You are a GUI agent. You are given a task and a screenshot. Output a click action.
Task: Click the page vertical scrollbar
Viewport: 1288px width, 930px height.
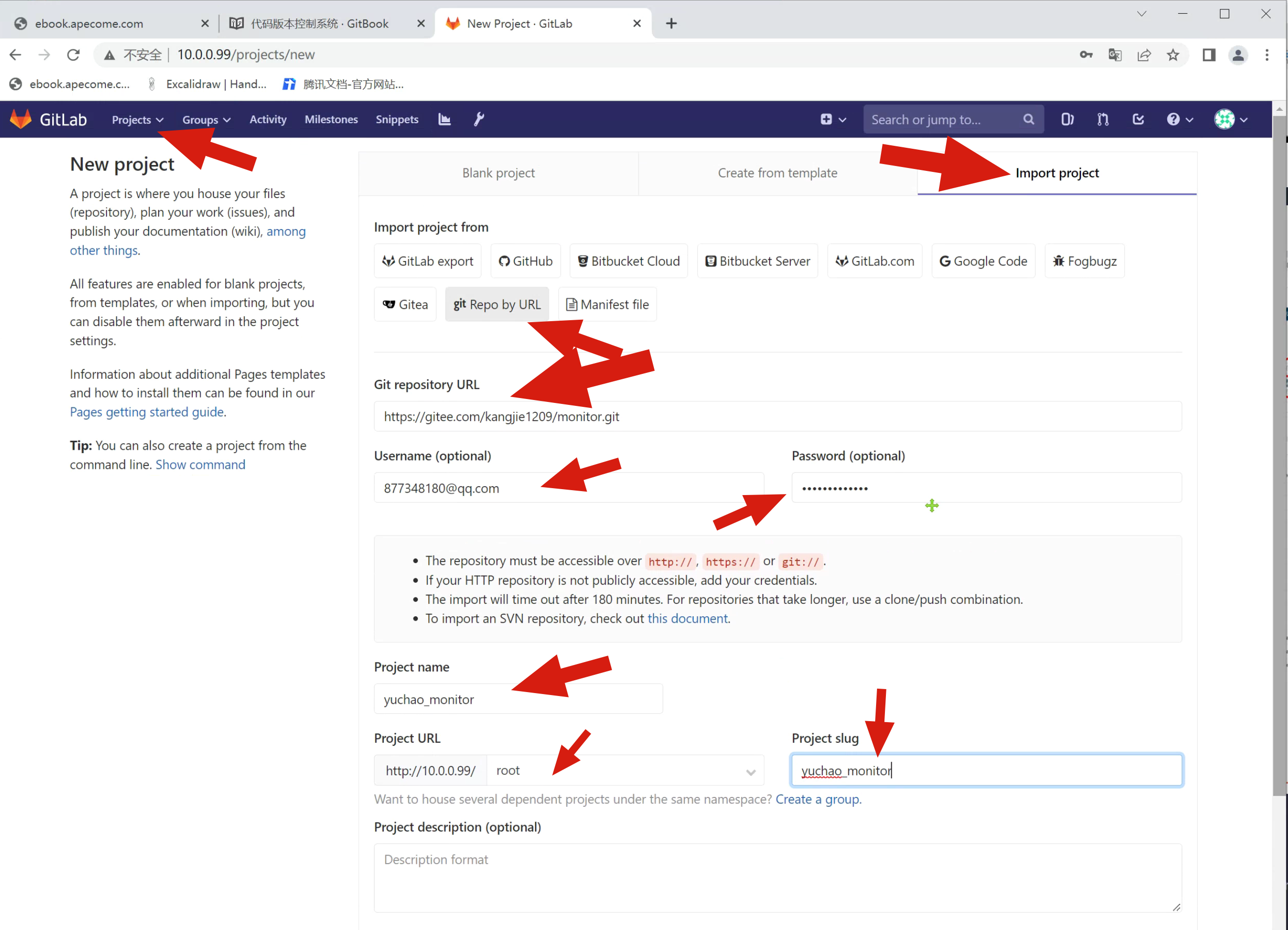(1279, 454)
